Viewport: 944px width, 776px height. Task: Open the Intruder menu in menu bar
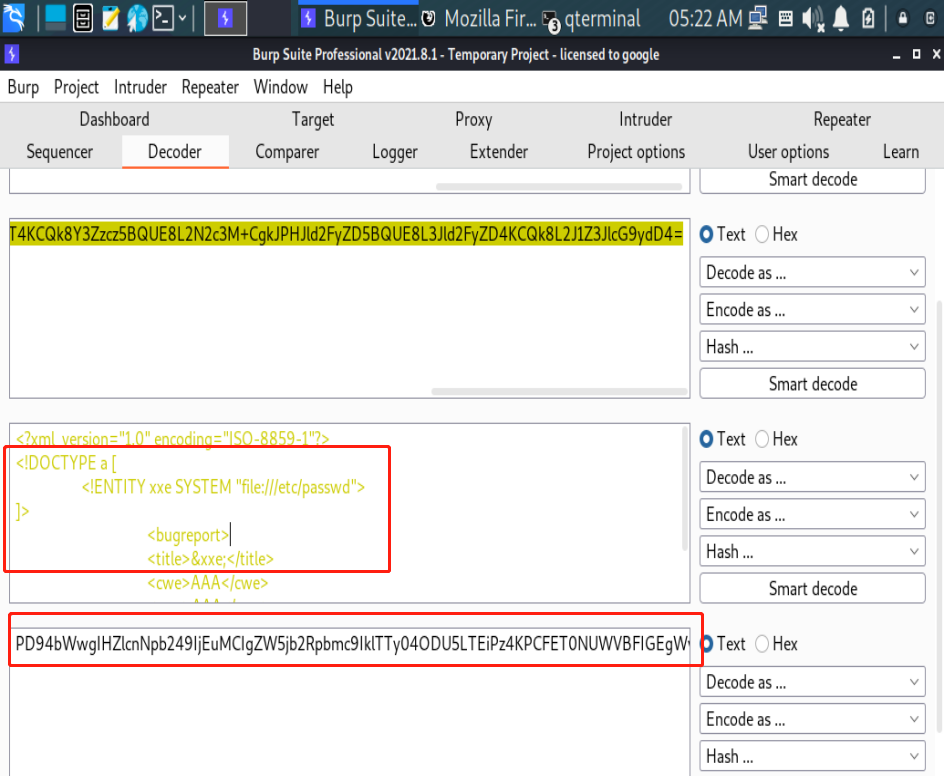140,87
